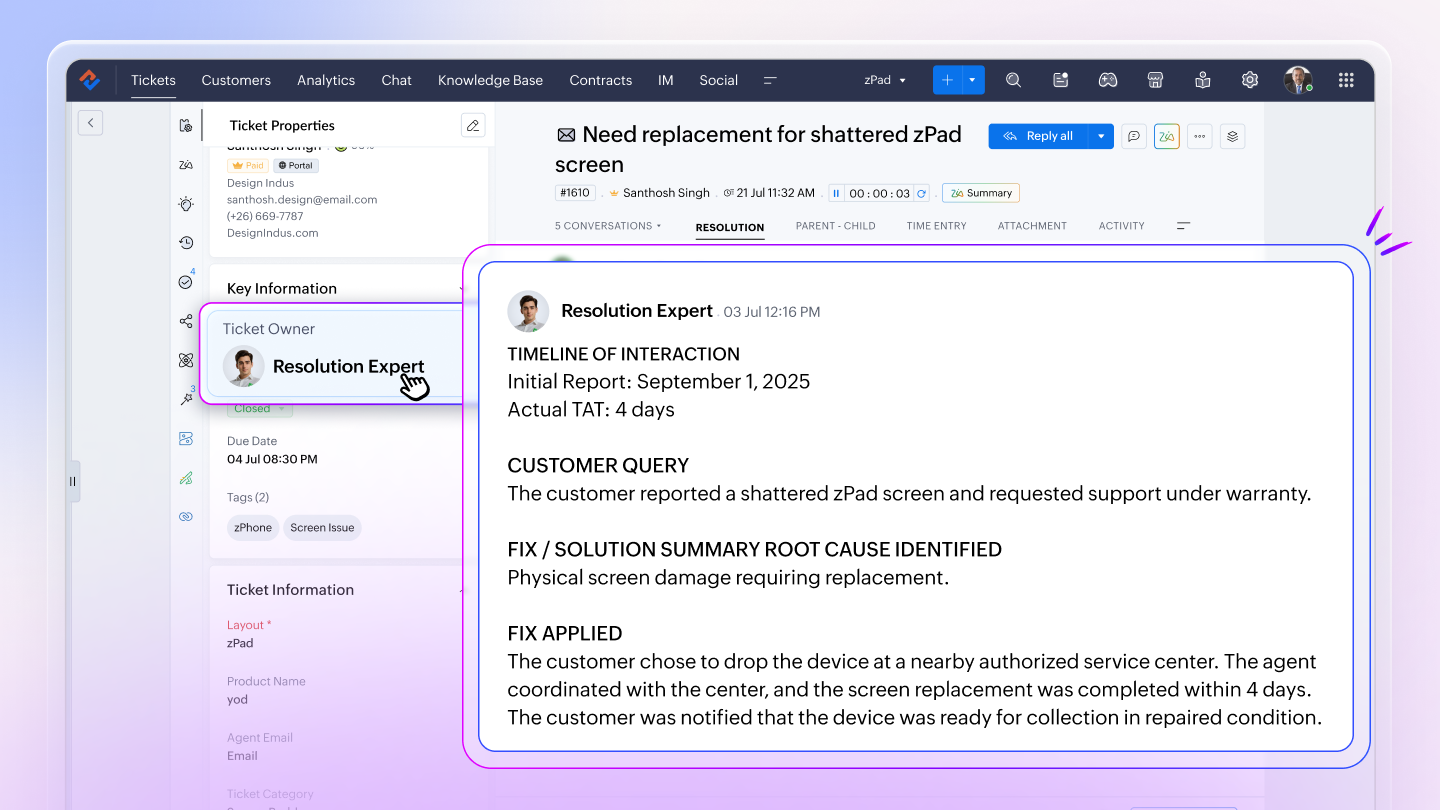Click the Santhosh Singh contact name in ticket header

(666, 193)
